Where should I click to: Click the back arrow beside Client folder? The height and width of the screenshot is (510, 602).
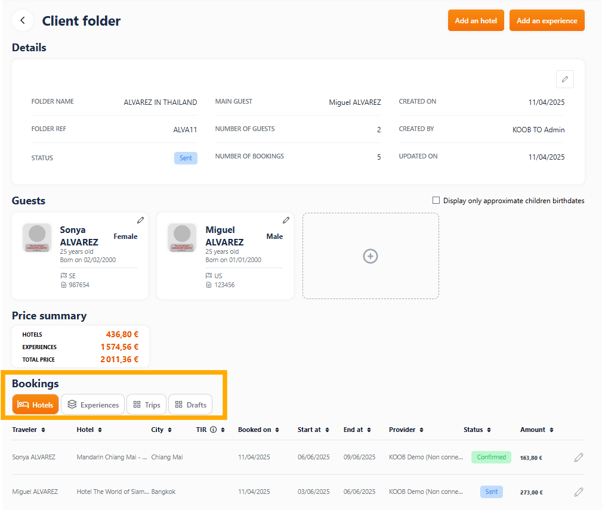click(x=23, y=21)
